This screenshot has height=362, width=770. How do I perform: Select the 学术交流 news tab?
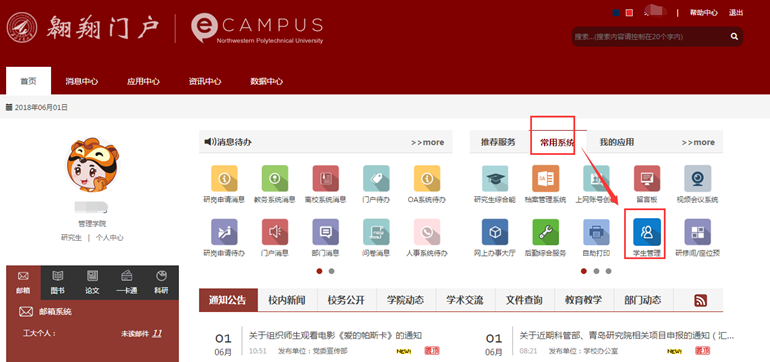tap(465, 300)
